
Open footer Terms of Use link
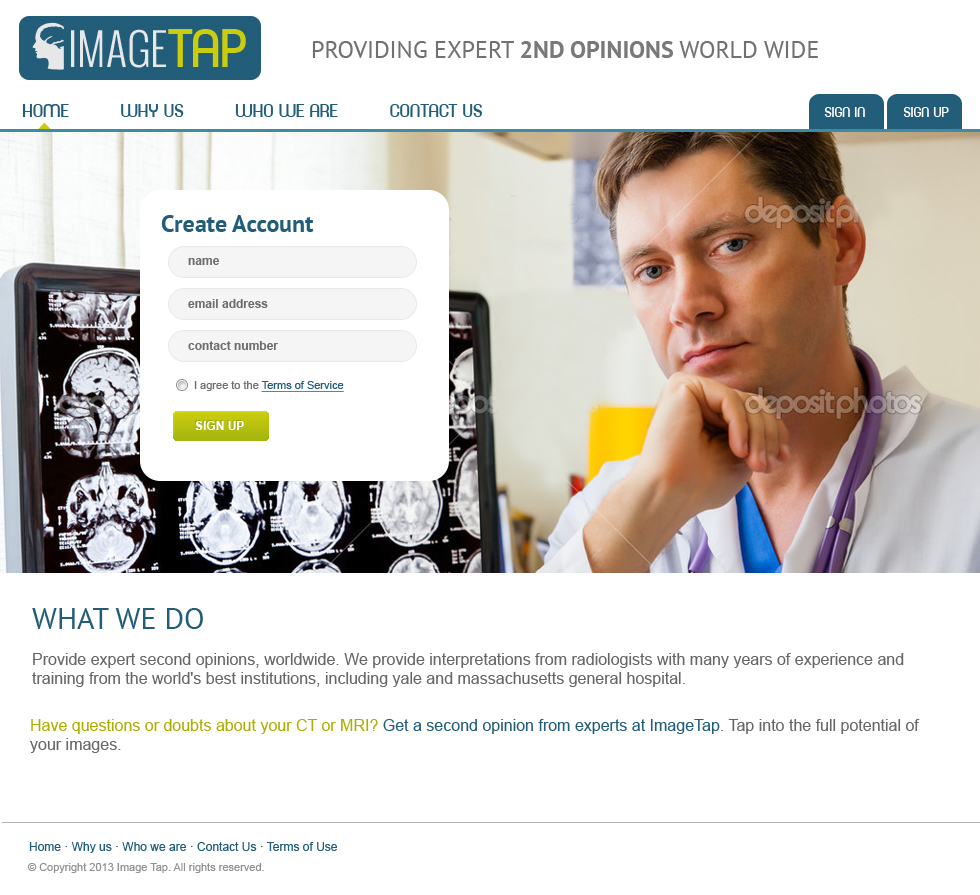[302, 846]
